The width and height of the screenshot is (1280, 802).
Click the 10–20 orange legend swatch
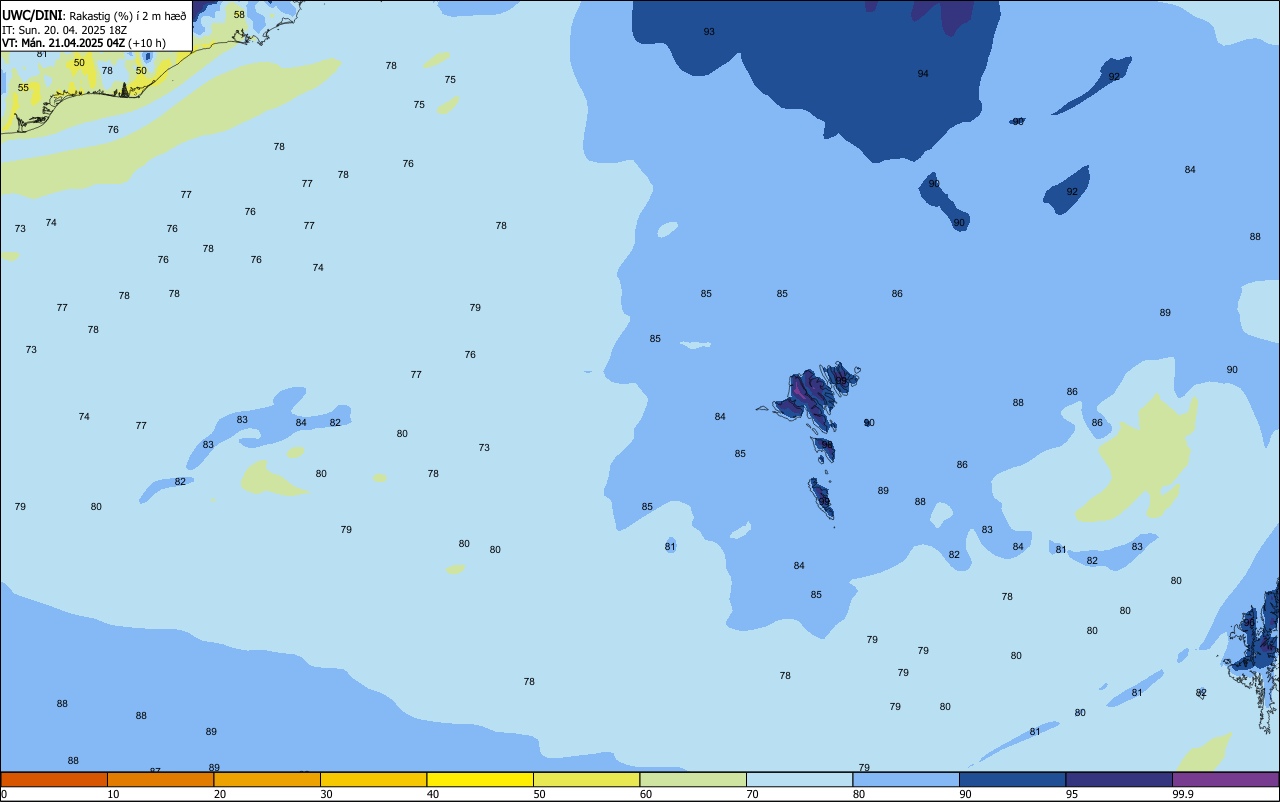(x=160, y=779)
